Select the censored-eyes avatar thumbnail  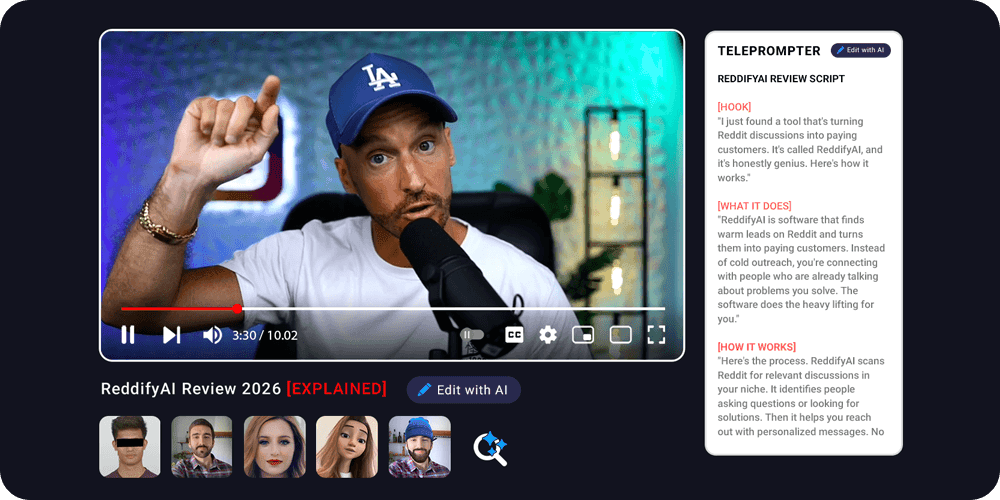coord(130,446)
